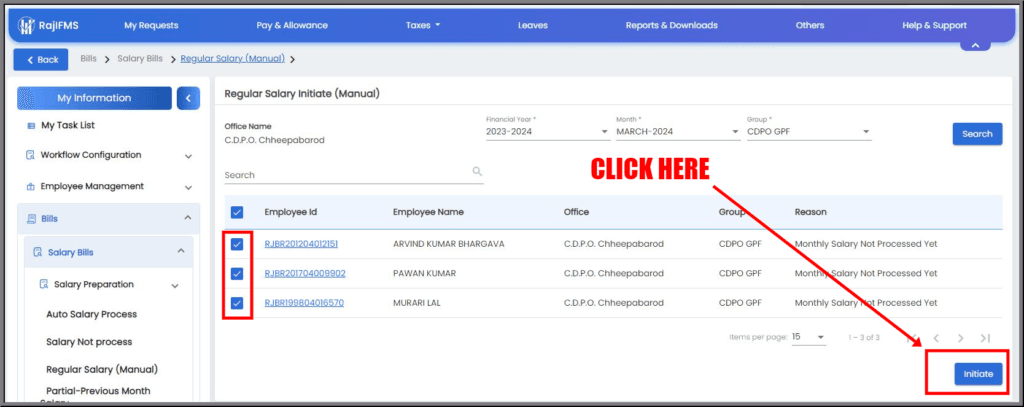This screenshot has width=1024, height=407.
Task: Click the search magnifier icon
Action: click(477, 171)
